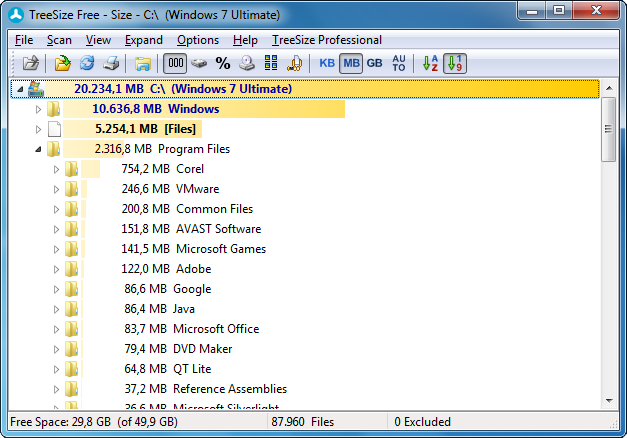Toggle the allocated space drive icon
Screen dimensions: 627x438
199,63
